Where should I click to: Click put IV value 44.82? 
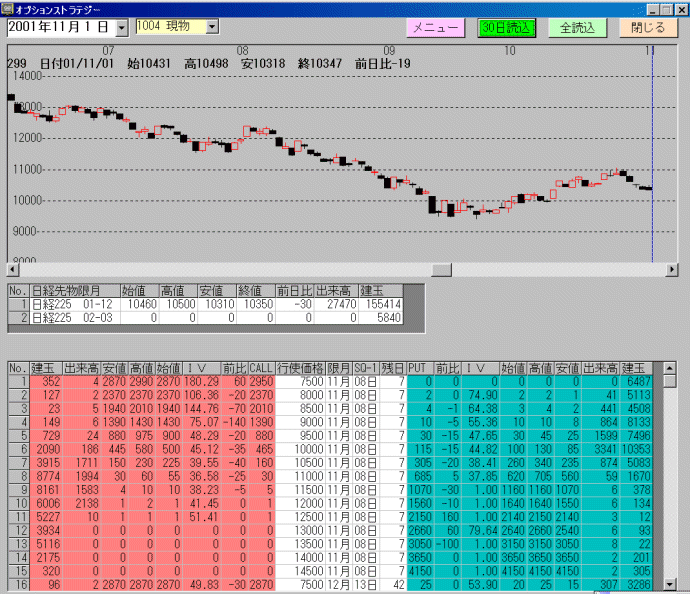tap(480, 449)
